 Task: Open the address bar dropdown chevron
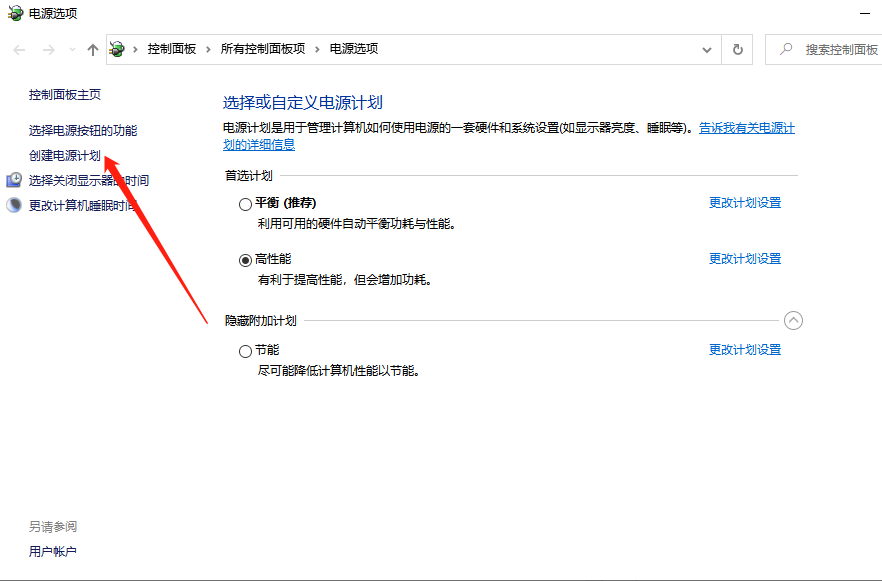tap(707, 48)
